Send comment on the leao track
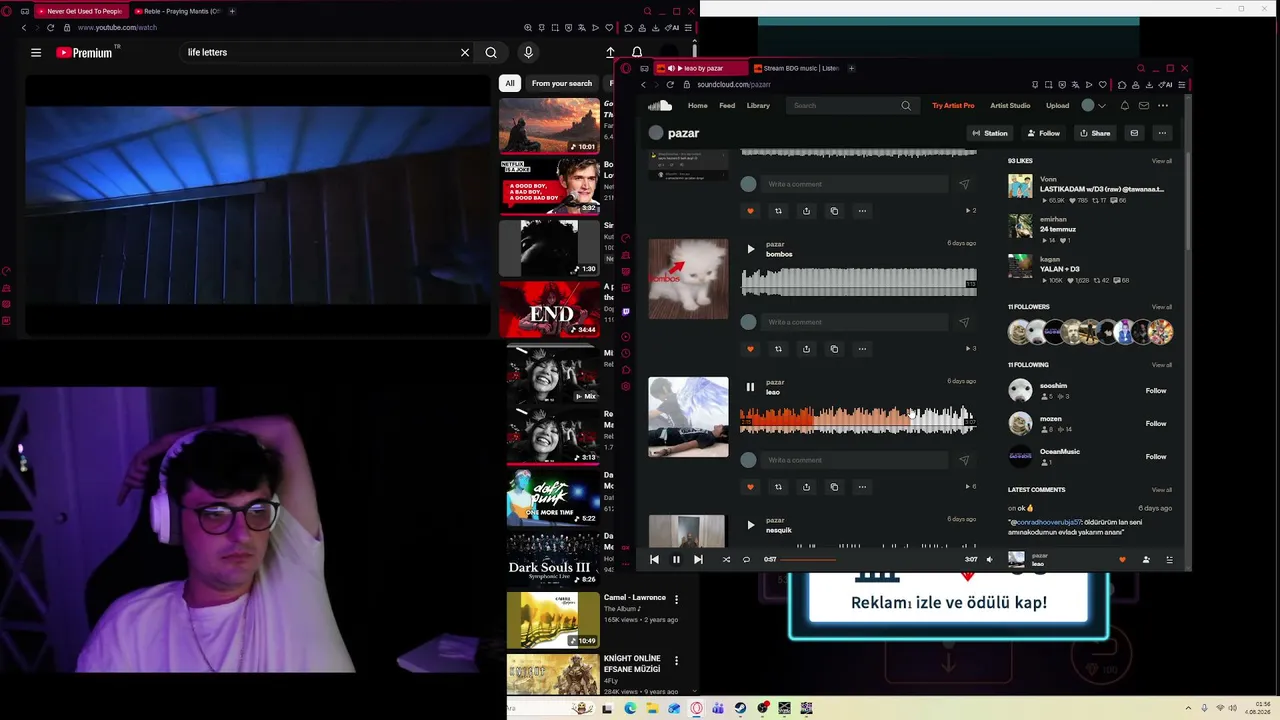This screenshot has width=1280, height=720. 964,460
